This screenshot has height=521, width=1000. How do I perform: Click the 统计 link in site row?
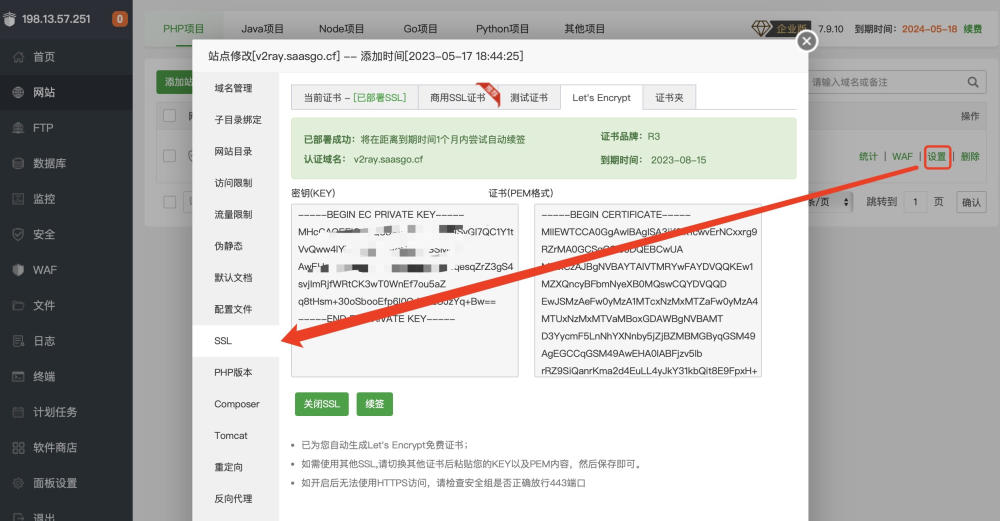(868, 156)
